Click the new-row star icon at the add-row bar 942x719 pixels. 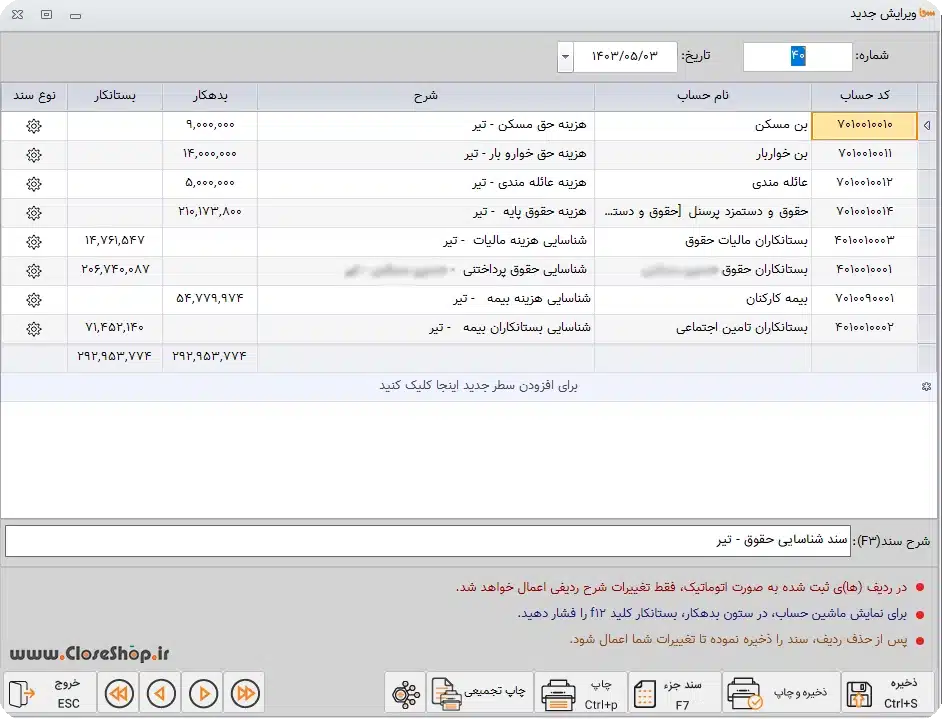pos(926,387)
